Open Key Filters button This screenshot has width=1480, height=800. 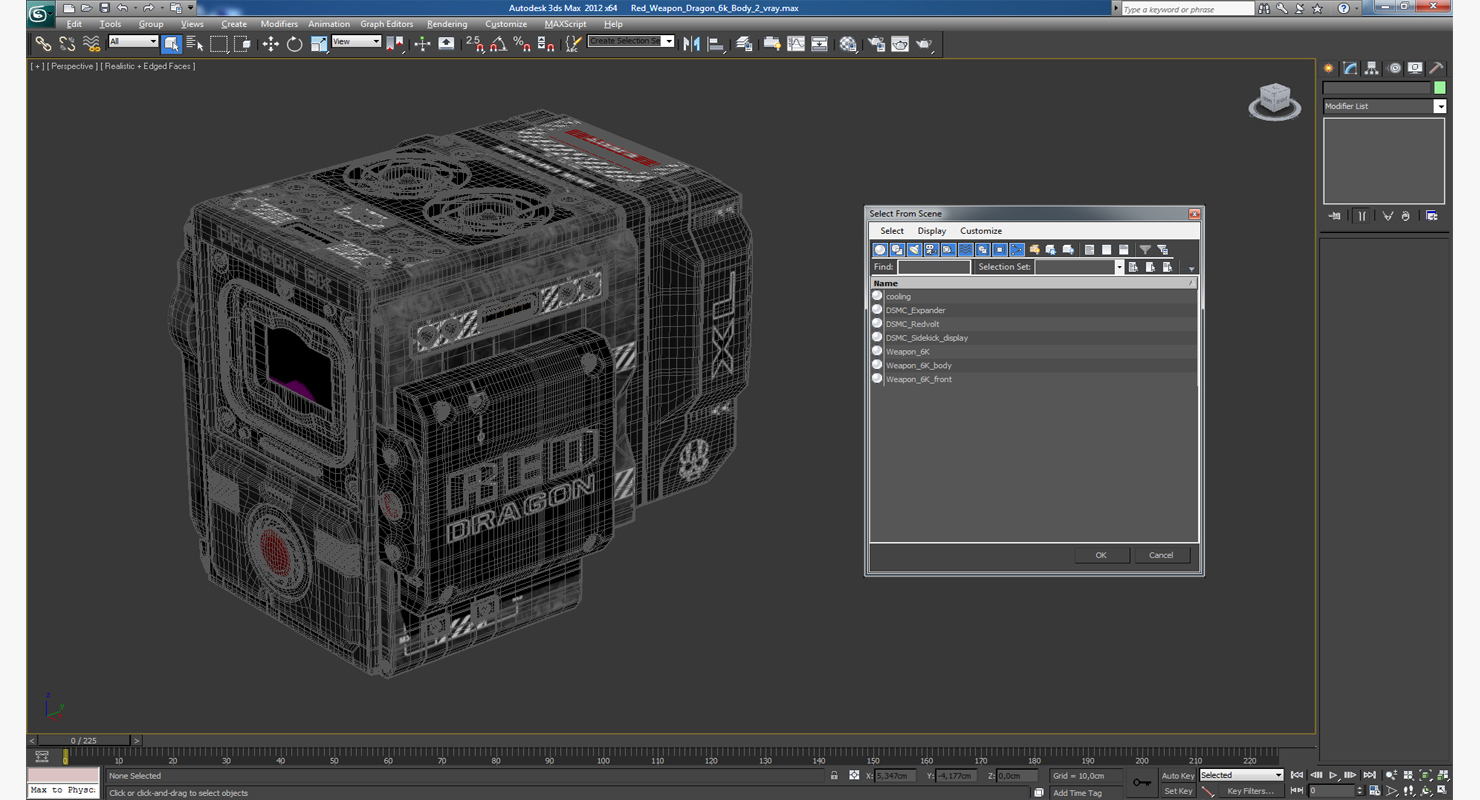1250,791
